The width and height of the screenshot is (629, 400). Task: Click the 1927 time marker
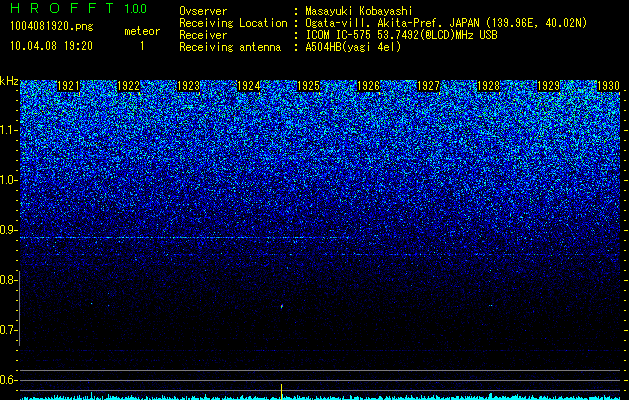tap(428, 86)
